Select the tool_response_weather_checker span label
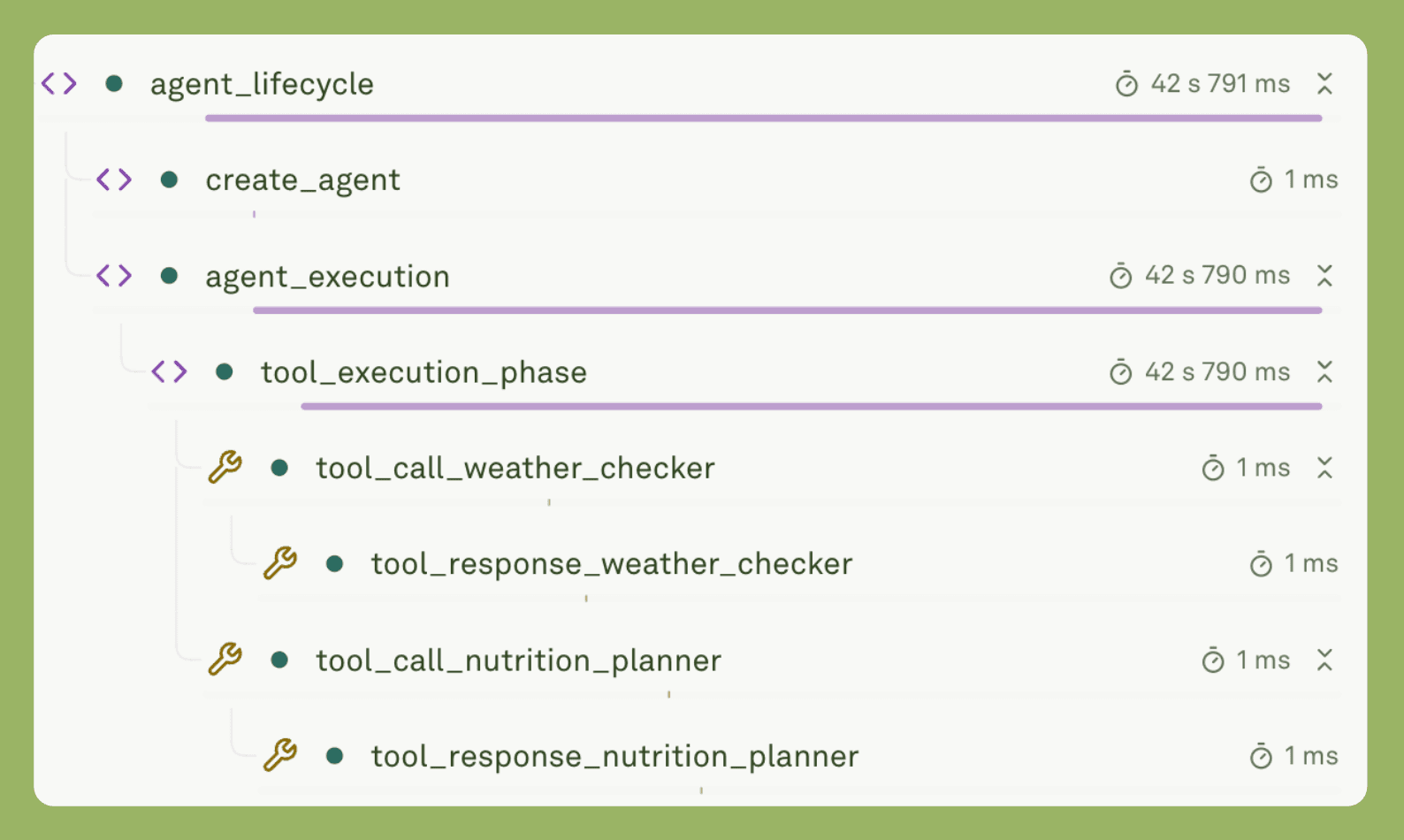 pyautogui.click(x=611, y=563)
